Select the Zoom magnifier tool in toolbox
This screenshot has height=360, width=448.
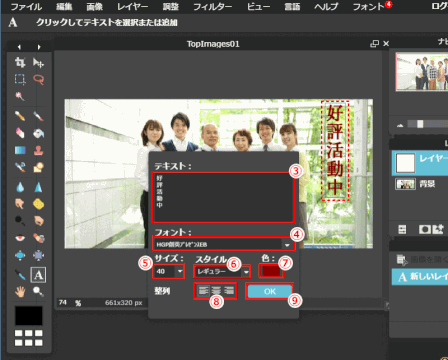[38, 292]
